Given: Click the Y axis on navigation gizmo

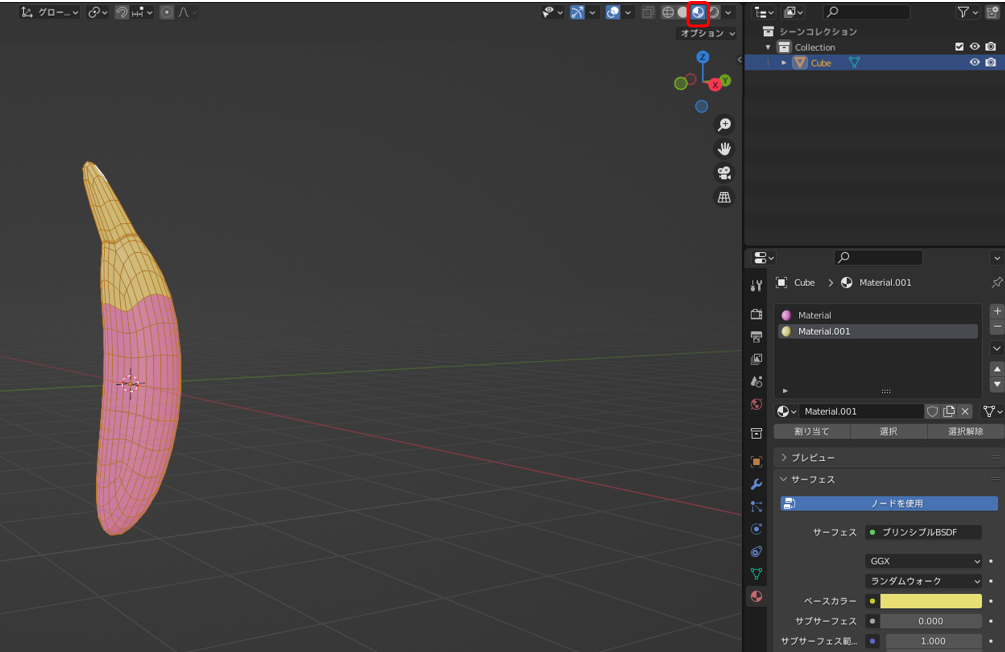Looking at the screenshot, I should point(725,80).
